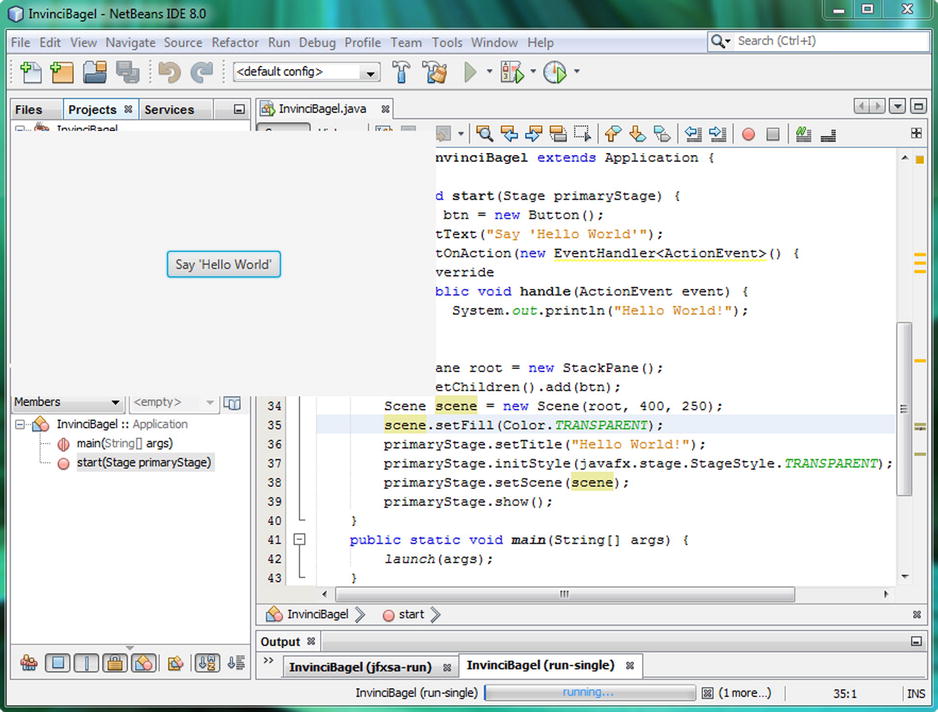This screenshot has height=712, width=938.
Task: Click the New File toolbar icon
Action: click(x=31, y=72)
